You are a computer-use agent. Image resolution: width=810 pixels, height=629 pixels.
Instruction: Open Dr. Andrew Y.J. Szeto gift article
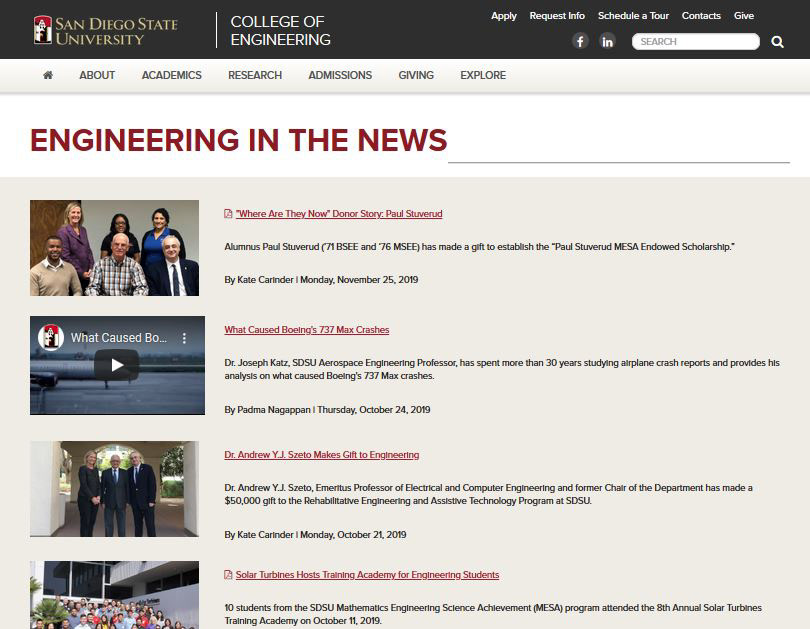(322, 454)
